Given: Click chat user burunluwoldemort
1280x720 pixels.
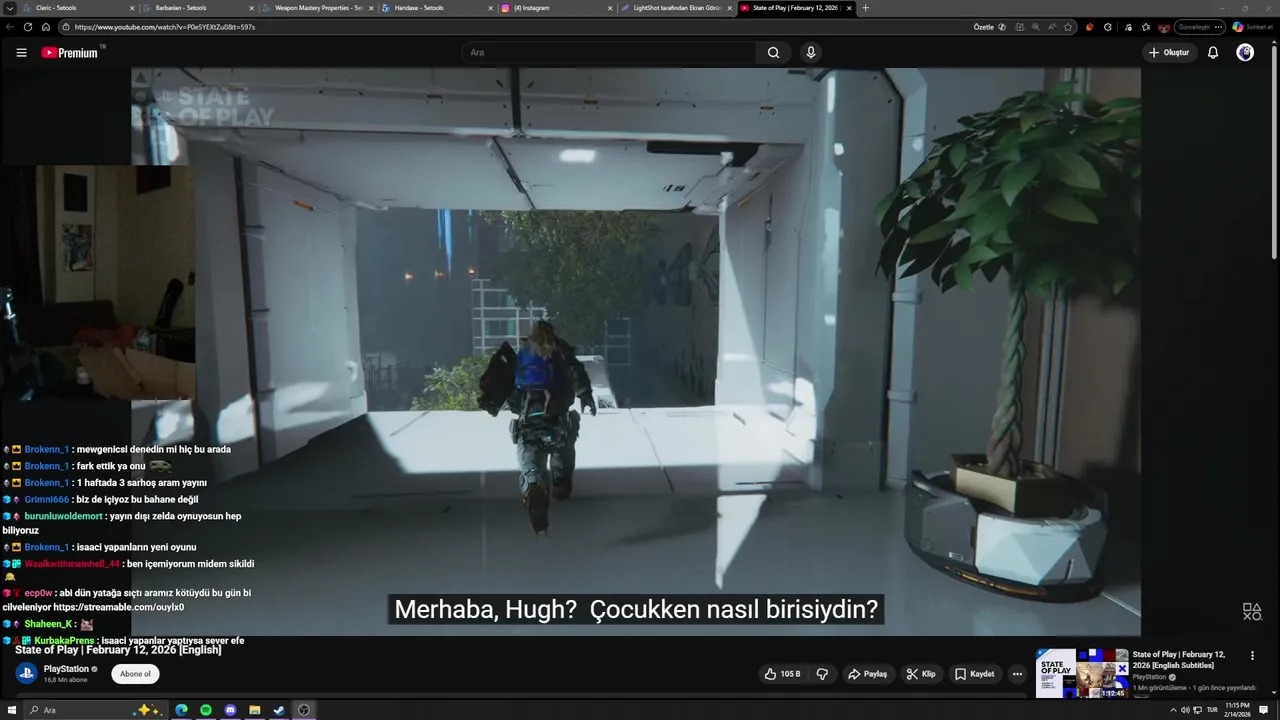Looking at the screenshot, I should 63,516.
